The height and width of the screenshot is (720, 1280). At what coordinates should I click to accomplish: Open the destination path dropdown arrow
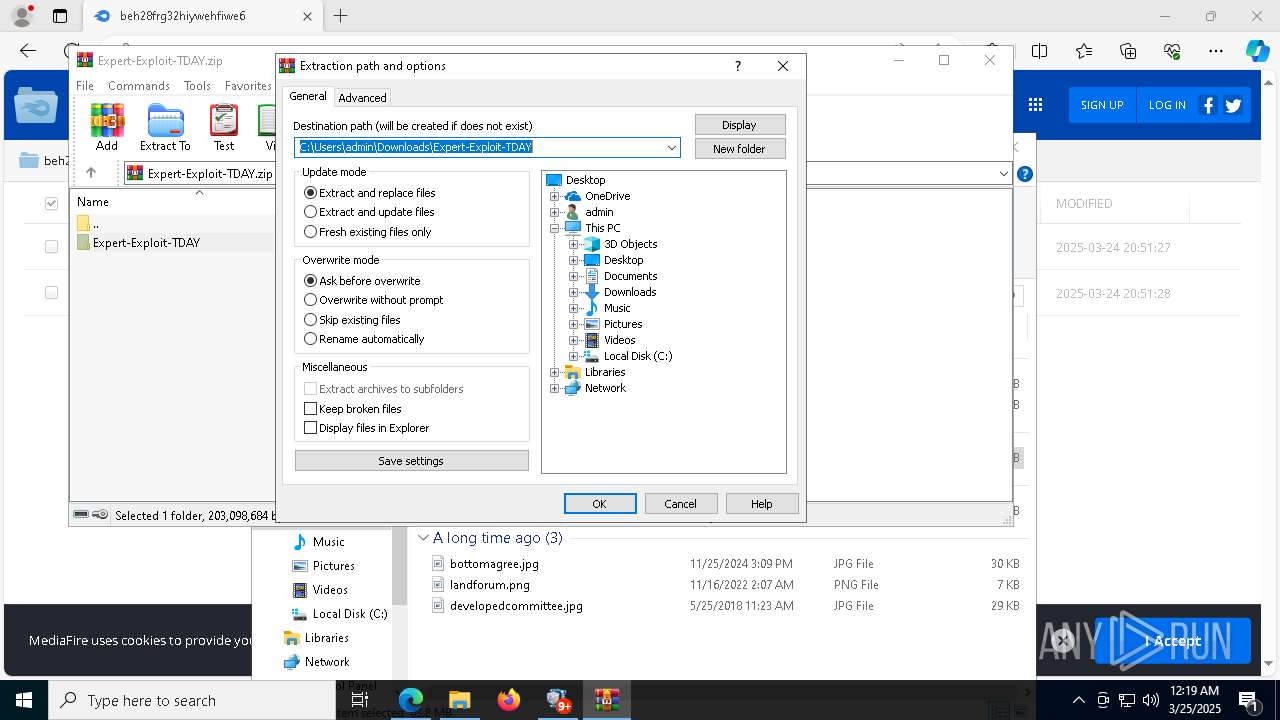point(672,147)
